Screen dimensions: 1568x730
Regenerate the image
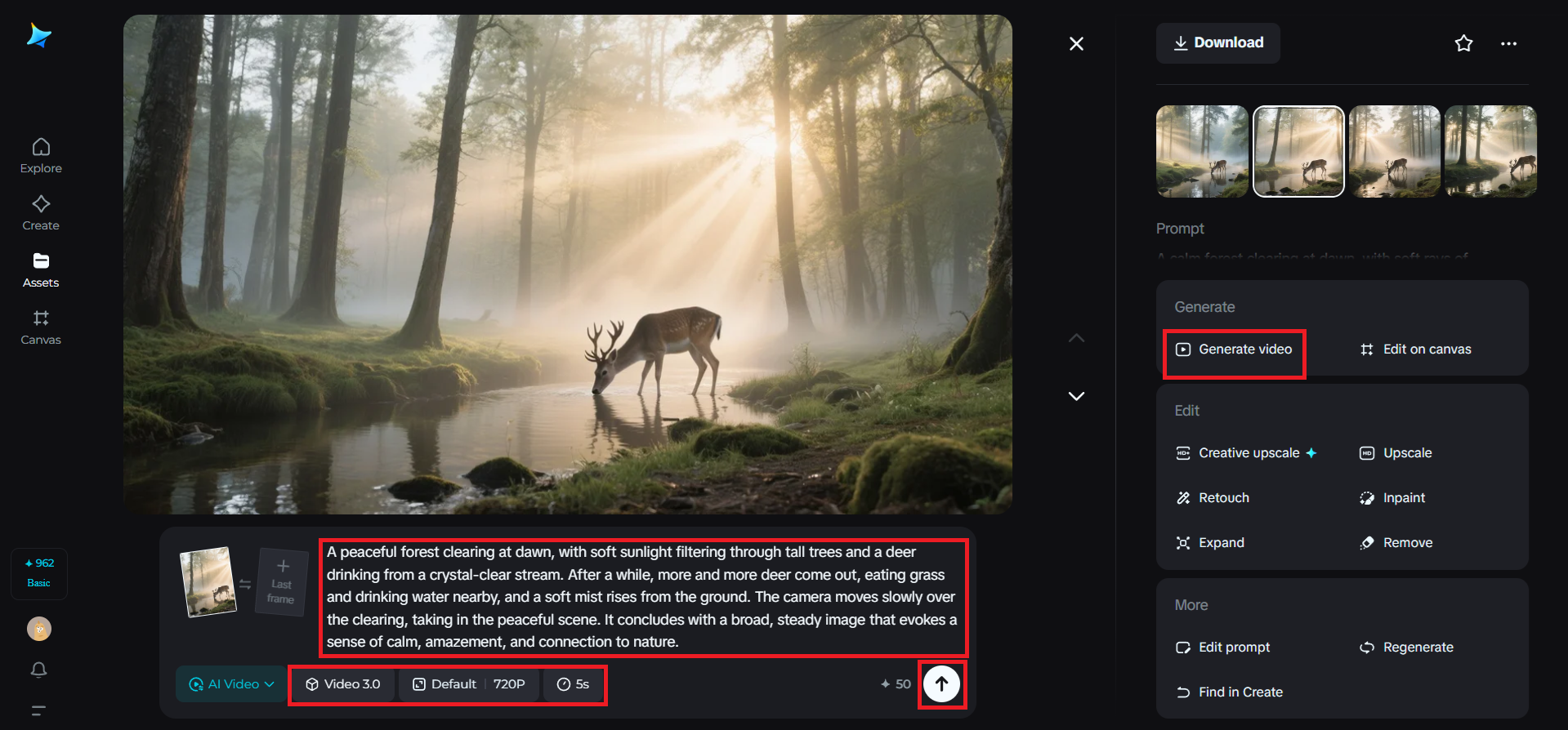tap(1406, 648)
